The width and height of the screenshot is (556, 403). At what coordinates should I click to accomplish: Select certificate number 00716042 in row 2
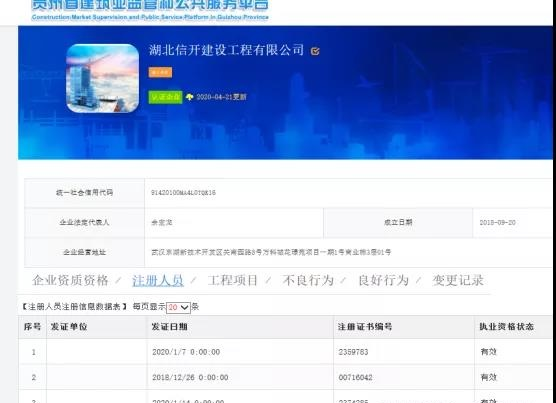click(355, 377)
